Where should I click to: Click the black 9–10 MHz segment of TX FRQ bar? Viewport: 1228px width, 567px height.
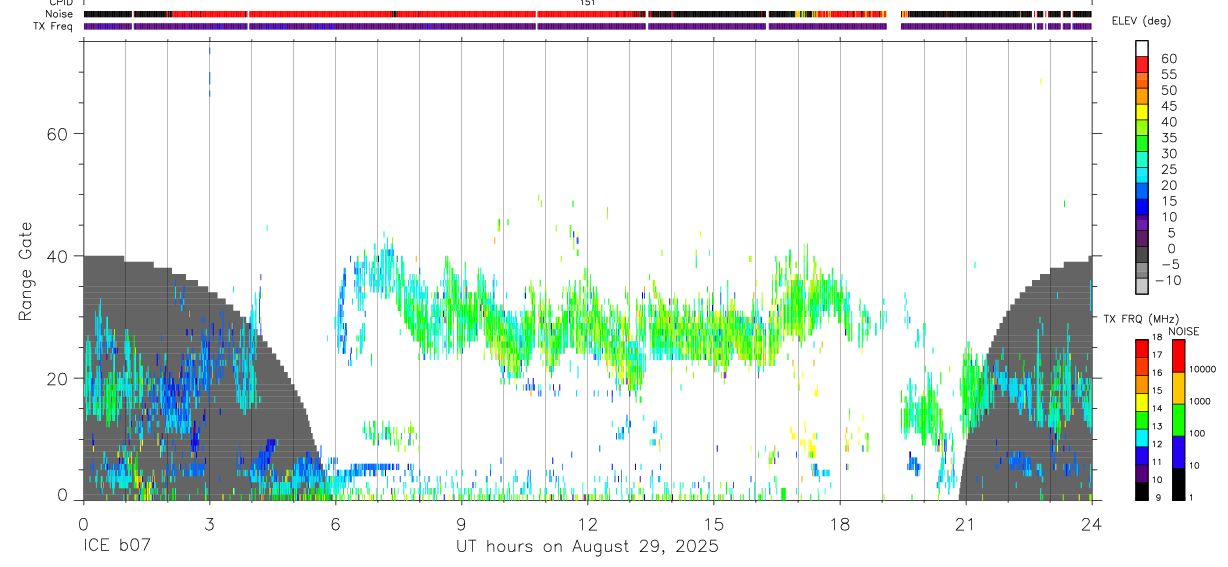[x=1142, y=490]
